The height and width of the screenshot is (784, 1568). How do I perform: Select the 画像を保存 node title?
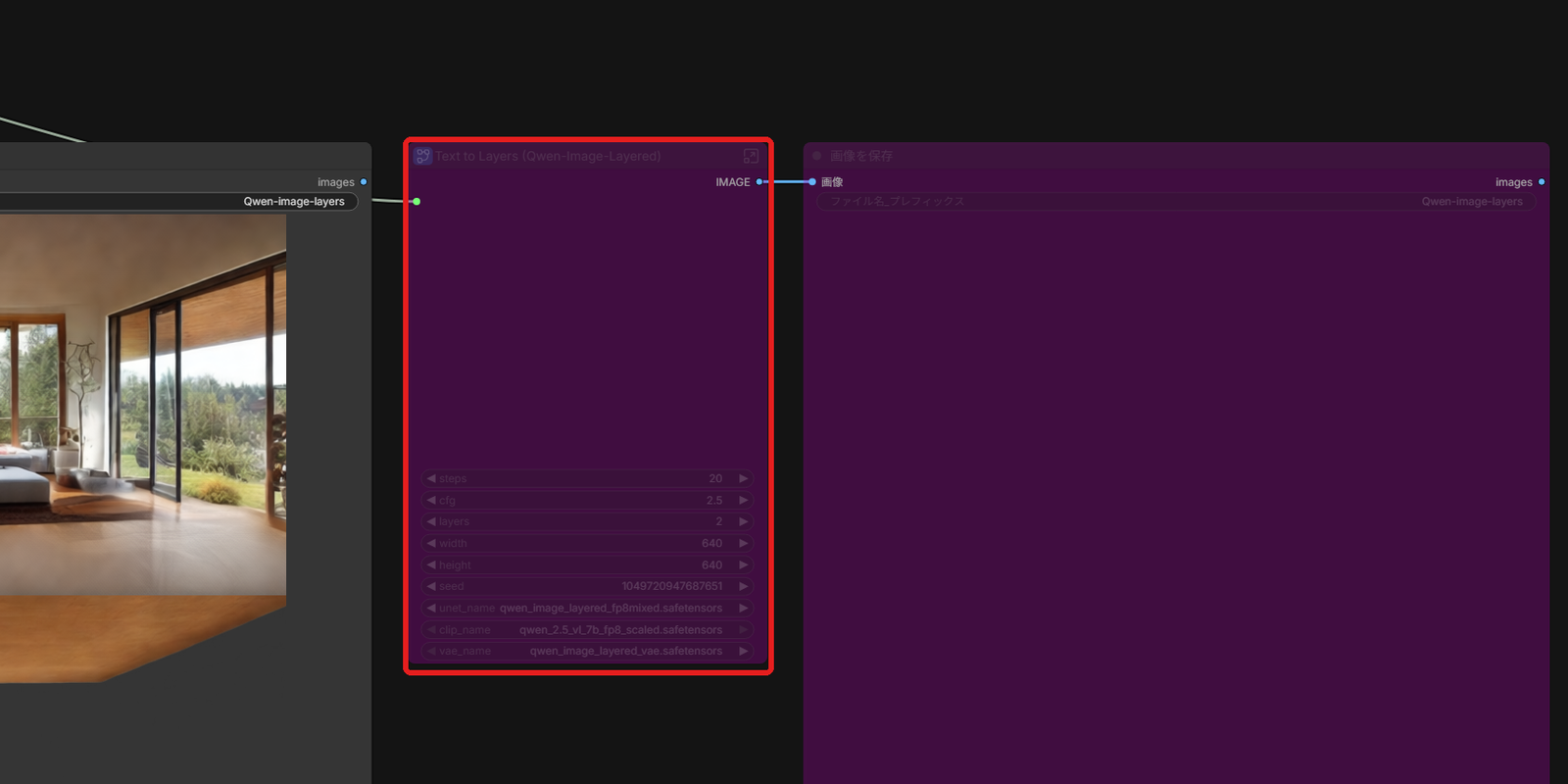[861, 156]
